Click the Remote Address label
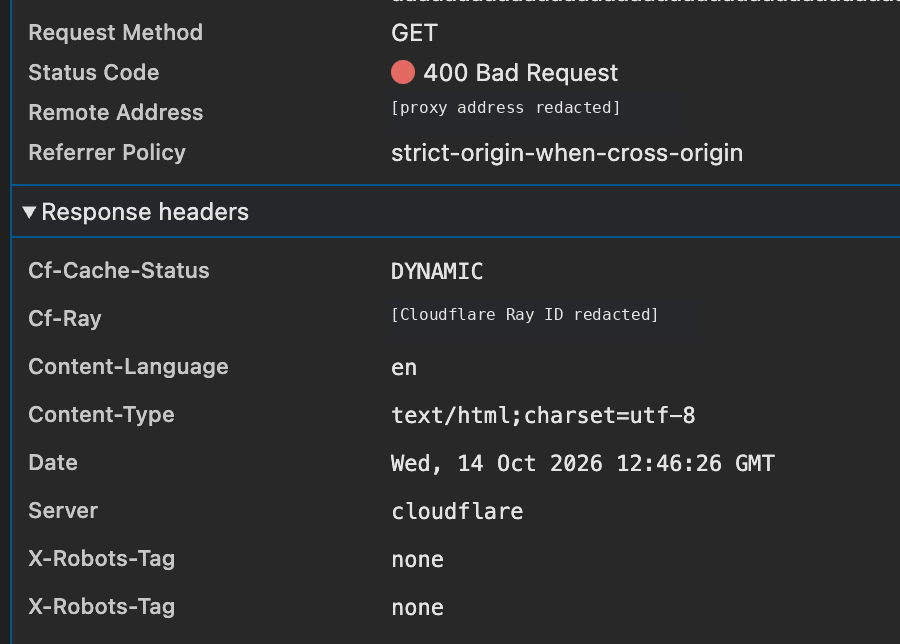Image resolution: width=900 pixels, height=644 pixels. [115, 112]
